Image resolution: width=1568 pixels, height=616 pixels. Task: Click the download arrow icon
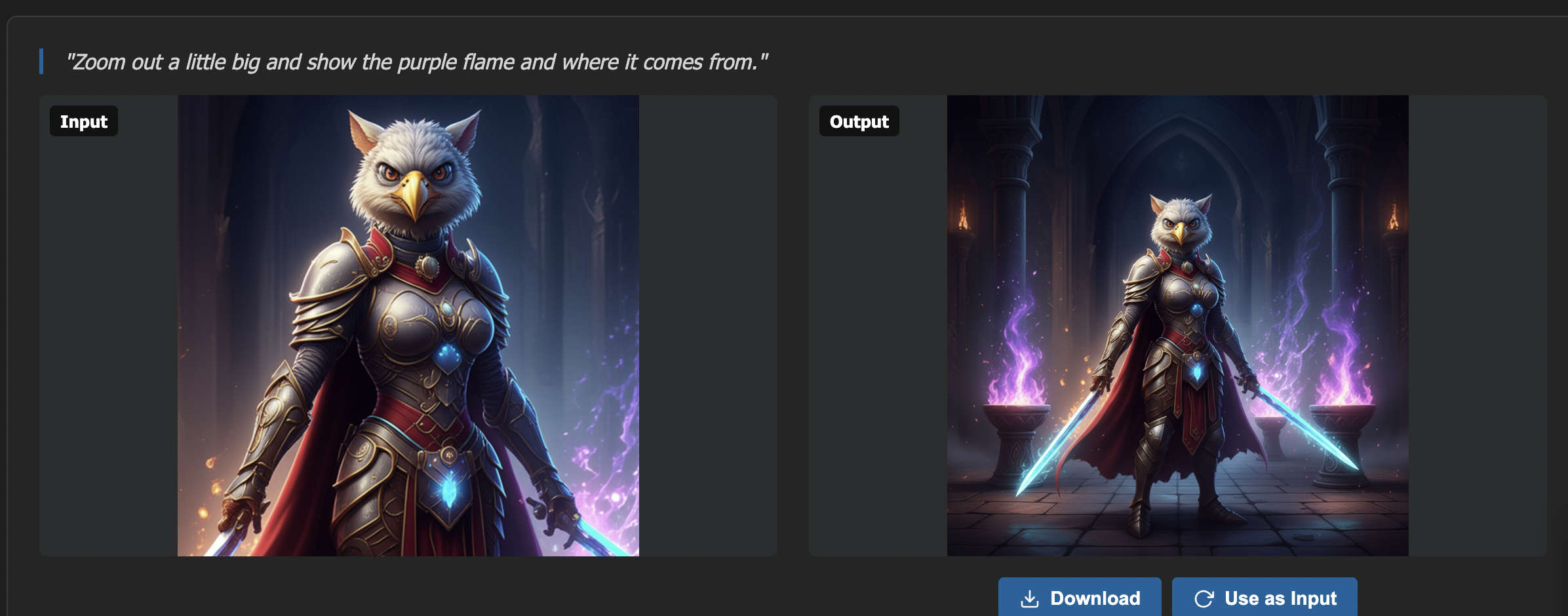point(1030,599)
